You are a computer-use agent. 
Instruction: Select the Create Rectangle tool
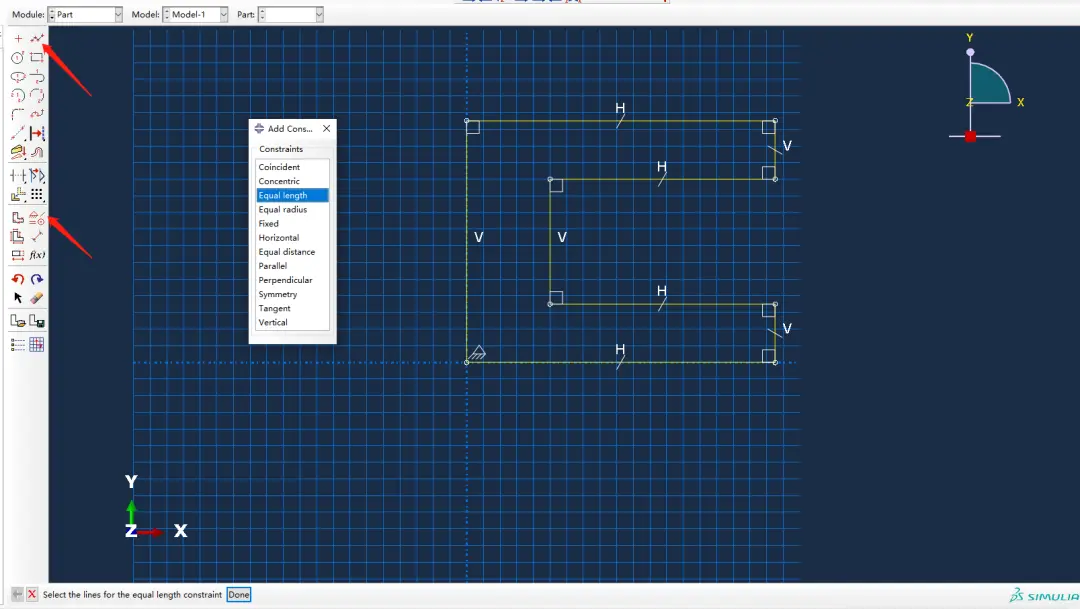[x=37, y=58]
